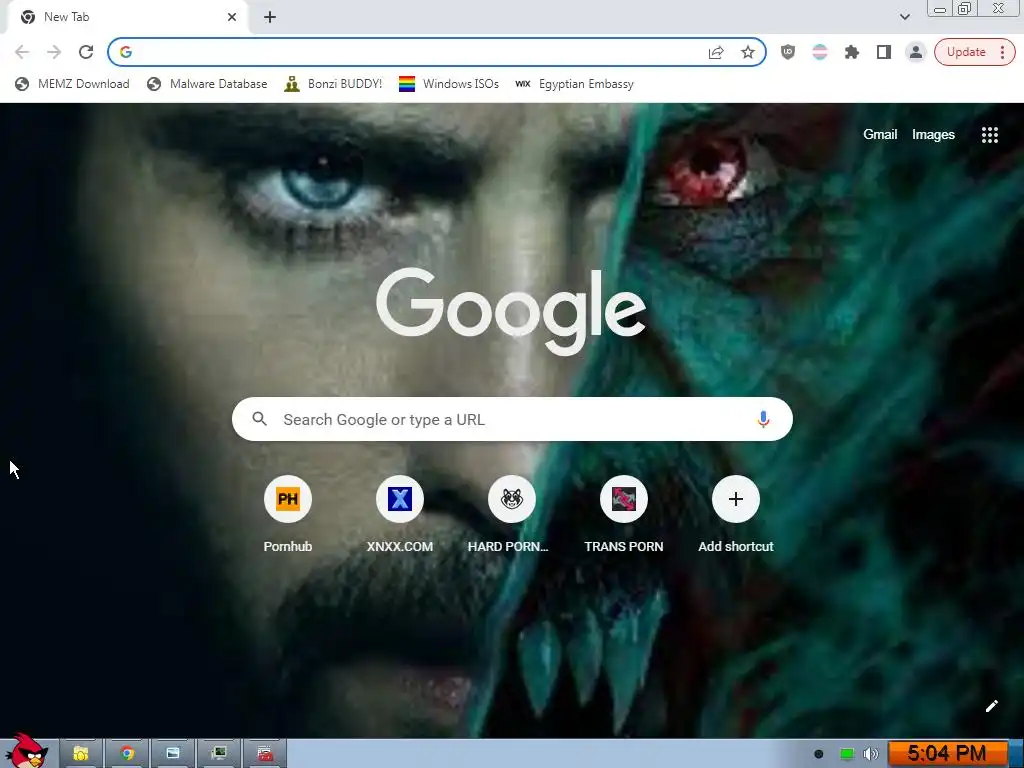
Task: Click the Images link
Action: tap(933, 135)
